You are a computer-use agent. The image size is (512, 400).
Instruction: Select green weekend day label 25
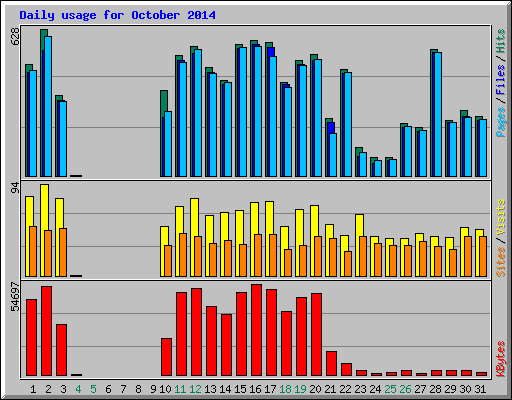390,389
